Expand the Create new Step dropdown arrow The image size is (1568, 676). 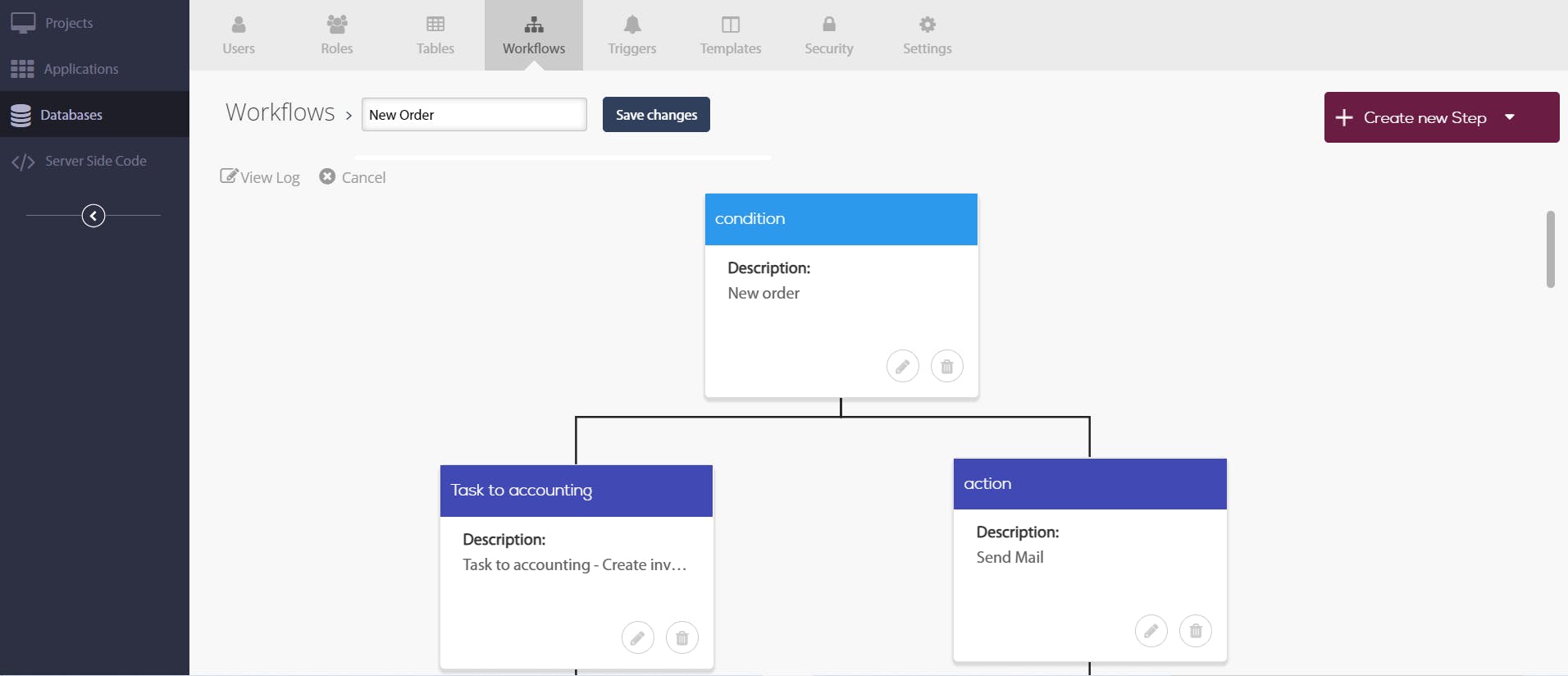tap(1510, 117)
